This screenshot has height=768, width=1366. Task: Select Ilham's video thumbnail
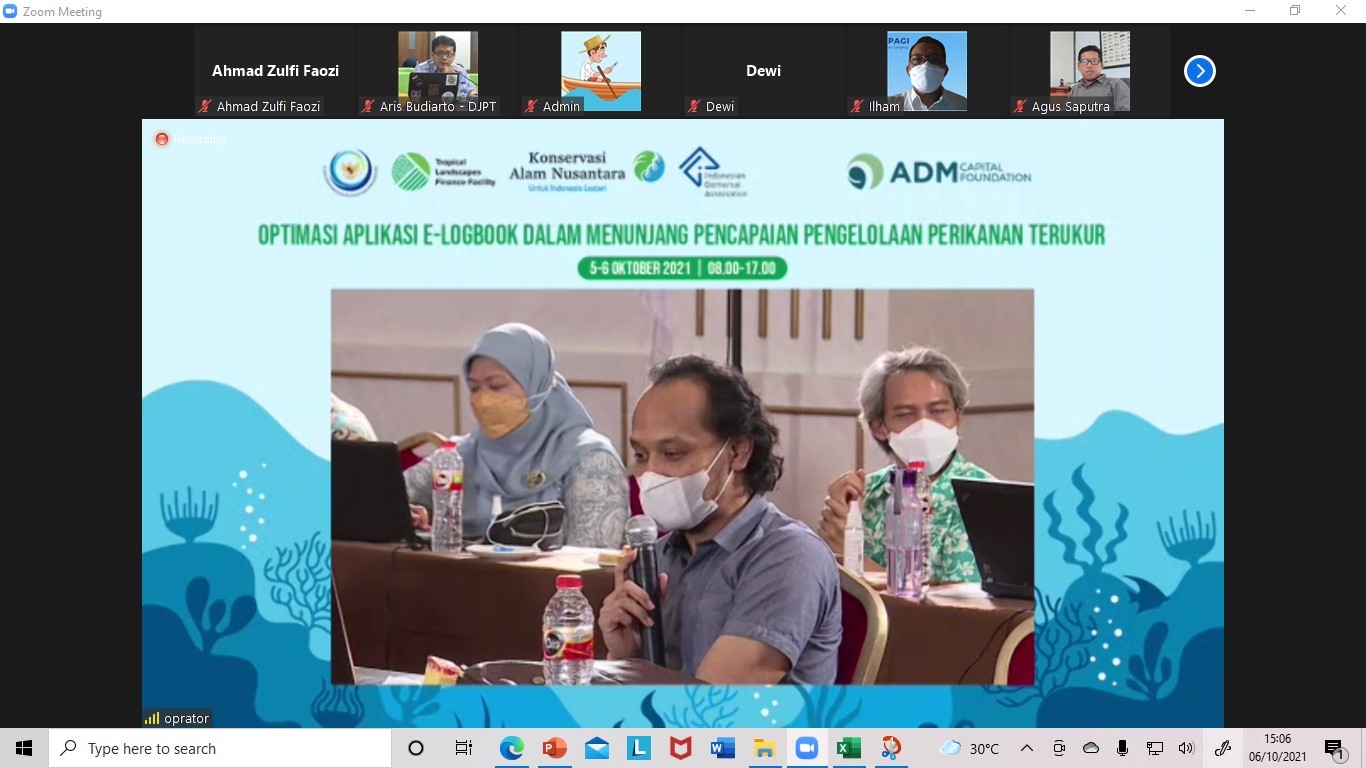(x=927, y=71)
